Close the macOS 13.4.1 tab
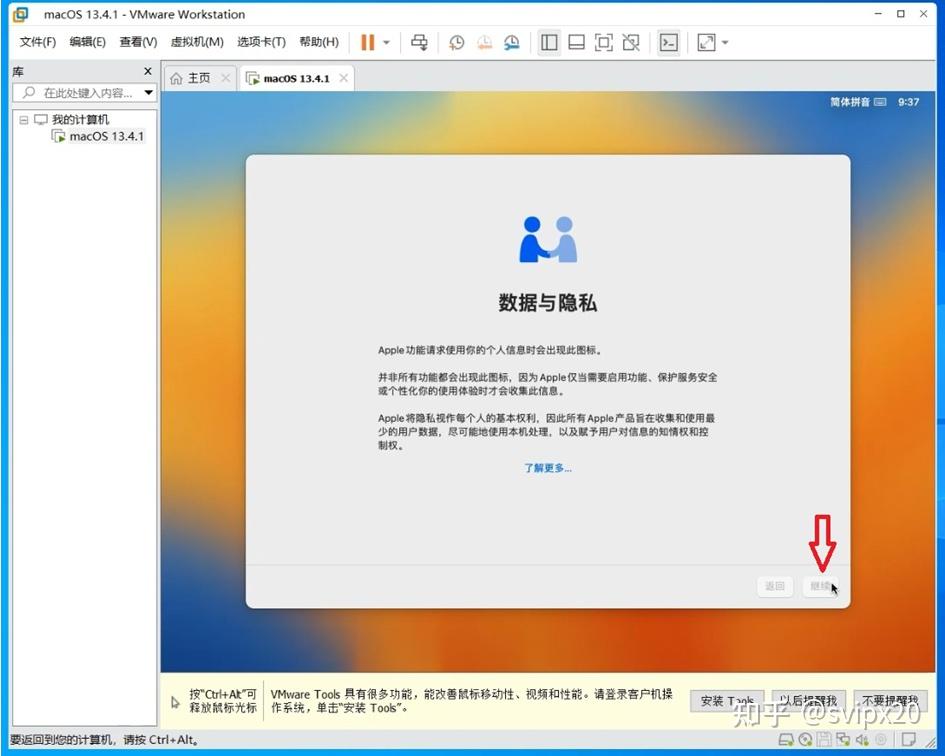The width and height of the screenshot is (945, 756). pos(344,78)
